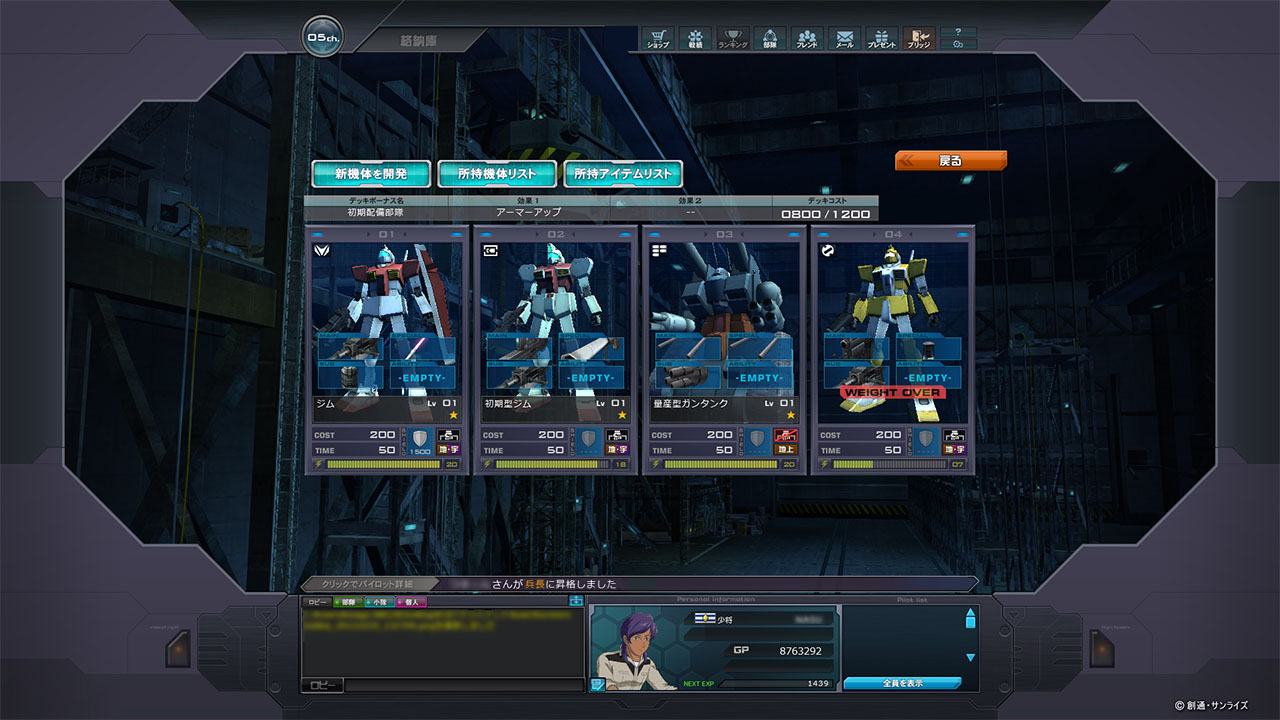Click the ジム shield icon showing 1500

(x=420, y=441)
